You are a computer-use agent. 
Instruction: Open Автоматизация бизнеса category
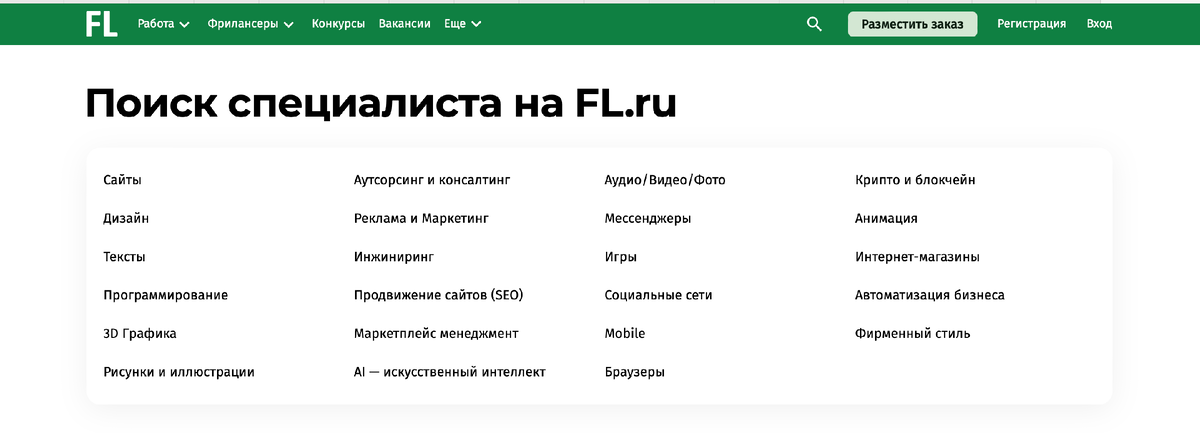930,295
